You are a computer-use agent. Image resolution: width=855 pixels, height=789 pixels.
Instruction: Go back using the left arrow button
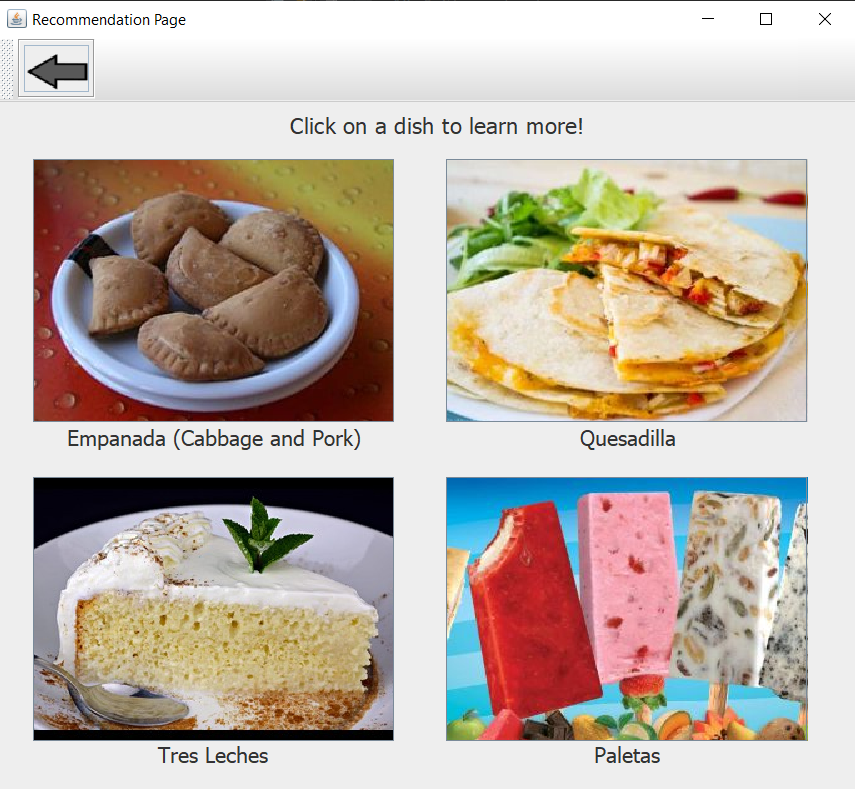pyautogui.click(x=56, y=69)
